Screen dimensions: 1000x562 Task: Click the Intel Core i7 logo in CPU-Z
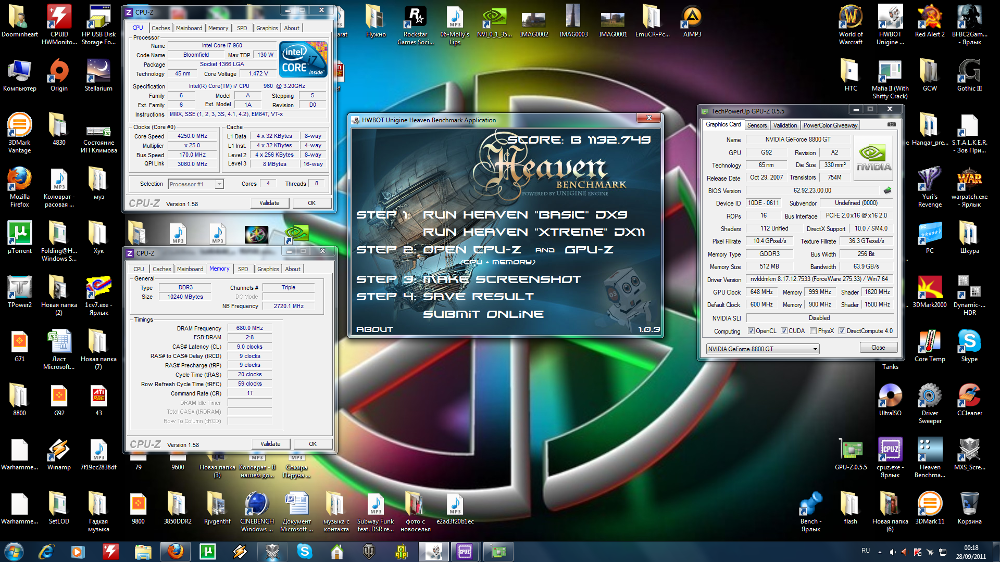pos(303,59)
